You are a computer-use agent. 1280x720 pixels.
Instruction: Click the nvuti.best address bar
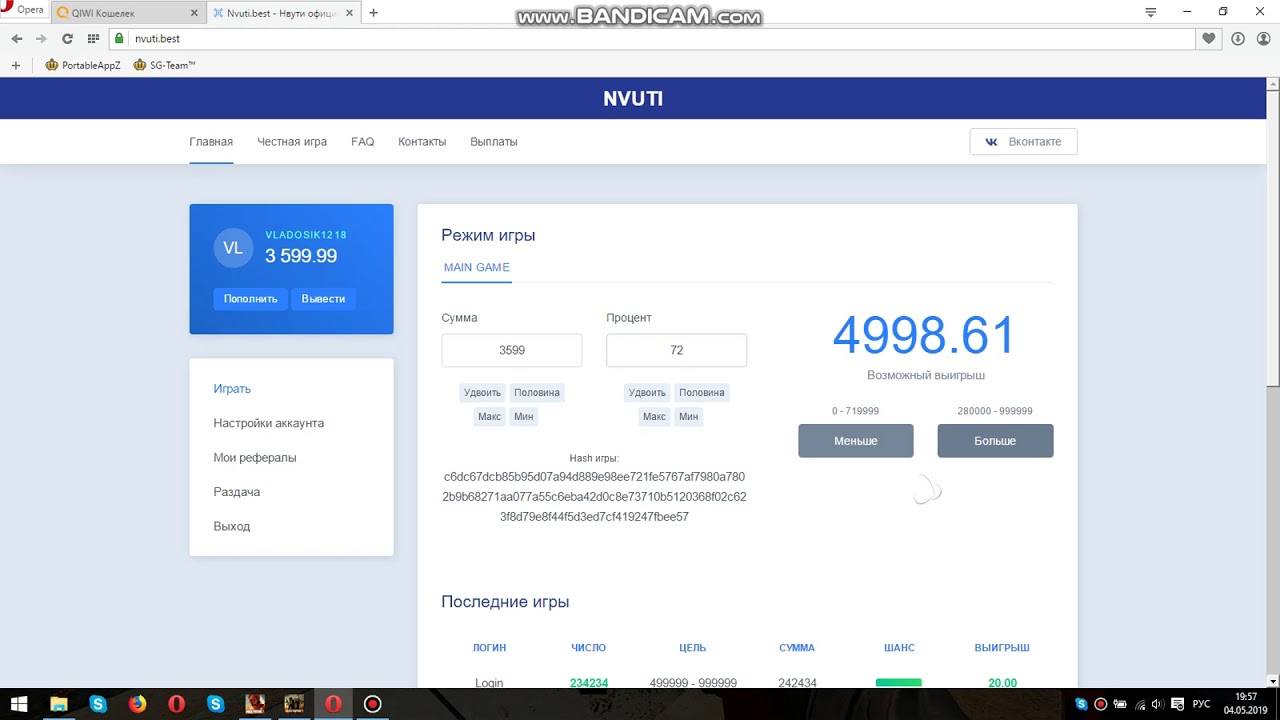650,38
